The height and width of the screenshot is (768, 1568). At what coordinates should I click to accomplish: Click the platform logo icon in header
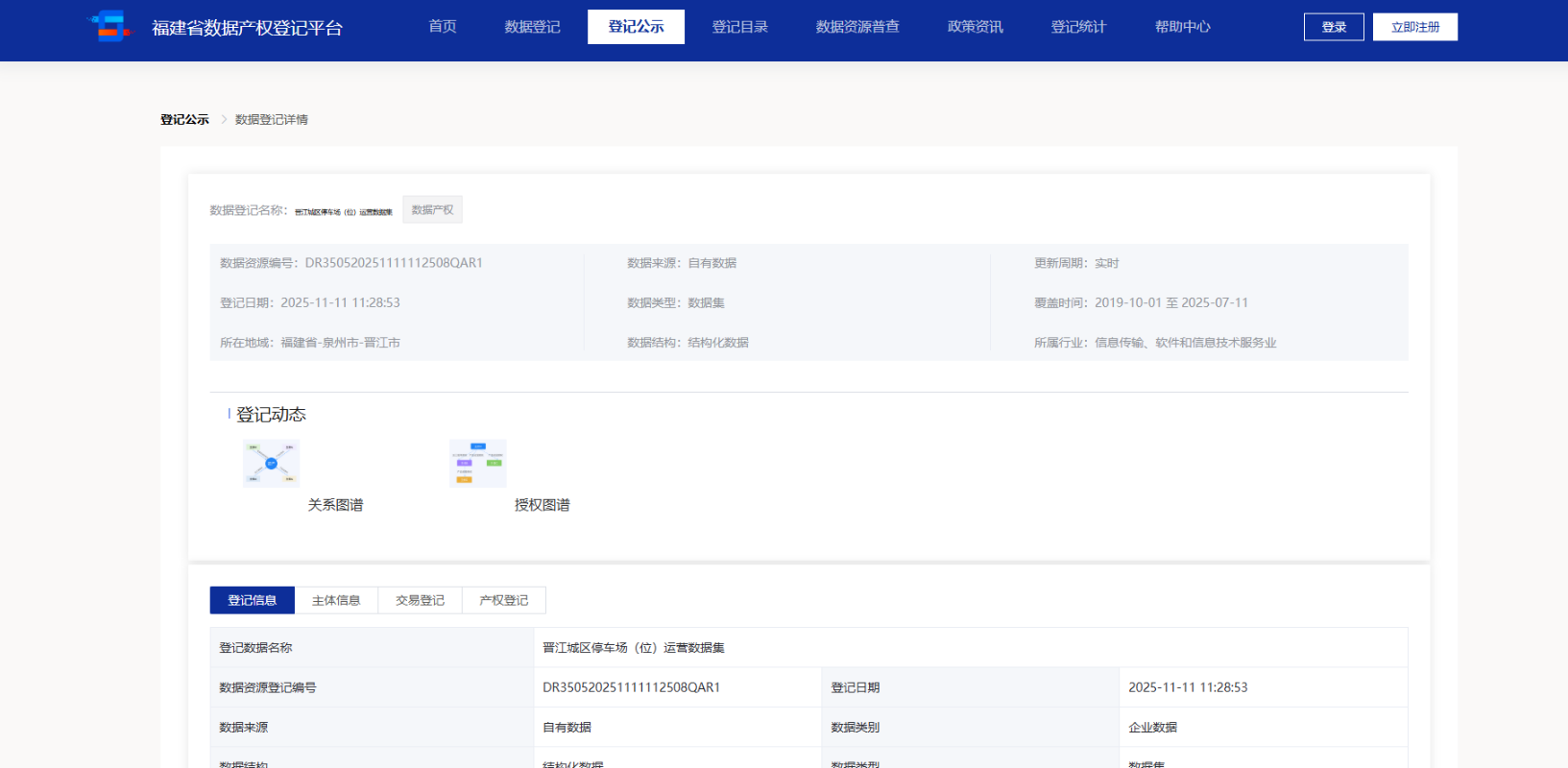point(110,26)
